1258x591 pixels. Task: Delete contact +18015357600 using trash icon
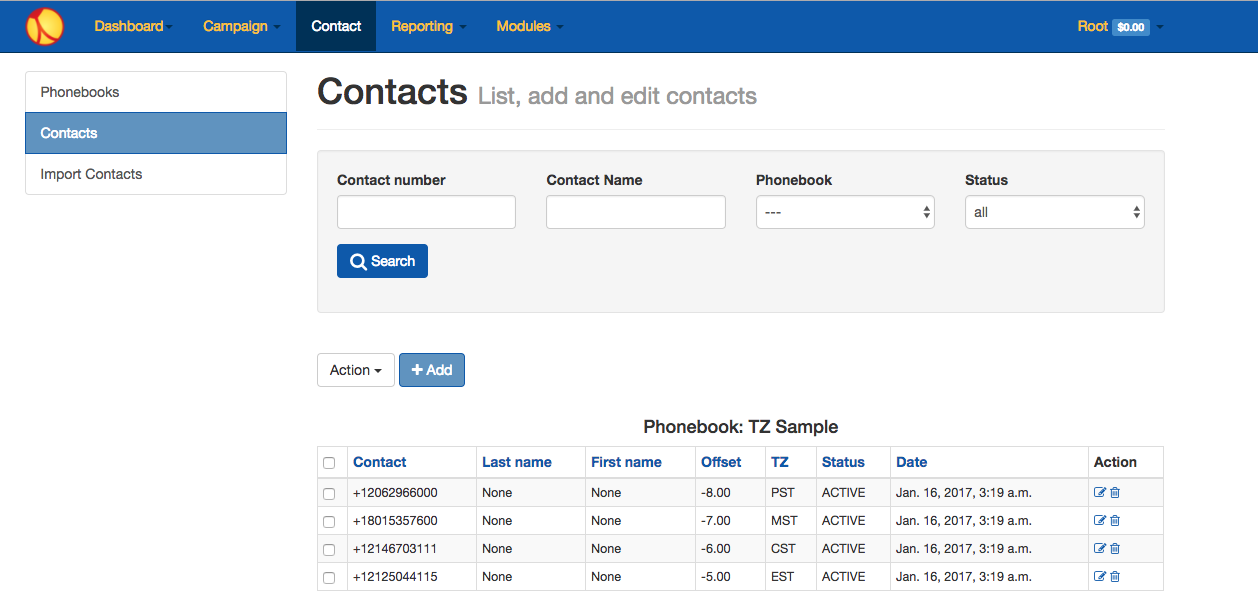1115,521
